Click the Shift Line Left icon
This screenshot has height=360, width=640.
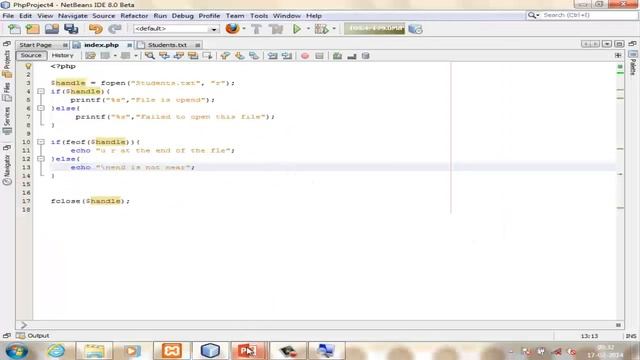[x=272, y=56]
